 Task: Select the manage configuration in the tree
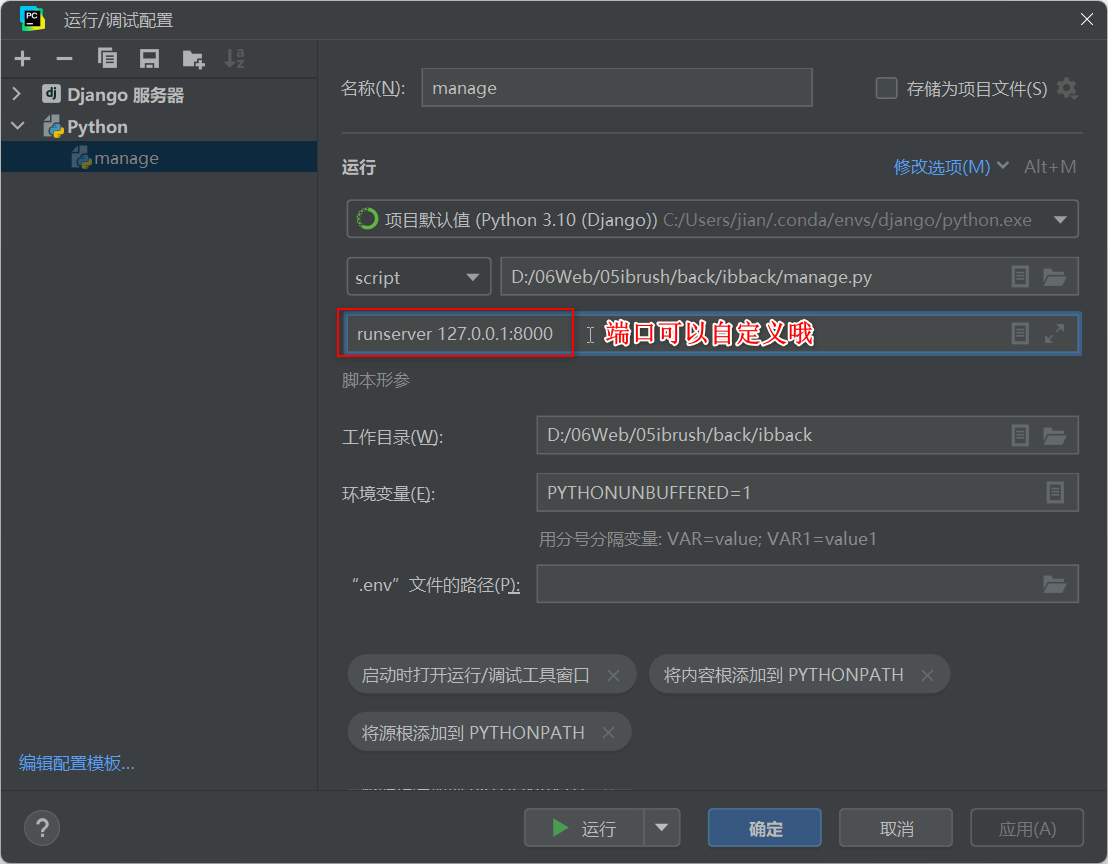pos(126,158)
